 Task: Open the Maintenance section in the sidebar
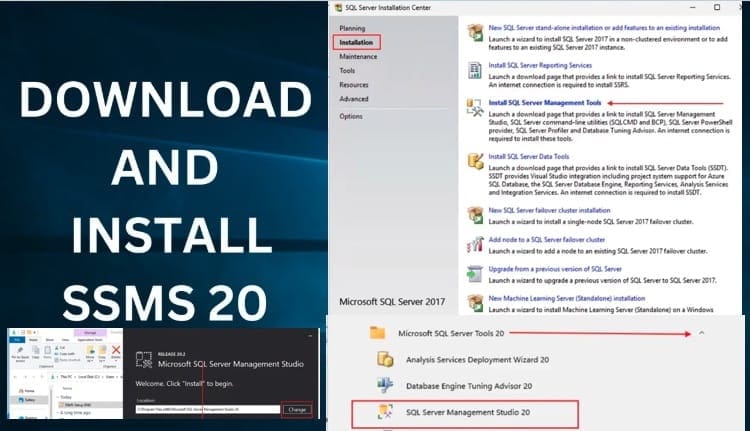358,57
